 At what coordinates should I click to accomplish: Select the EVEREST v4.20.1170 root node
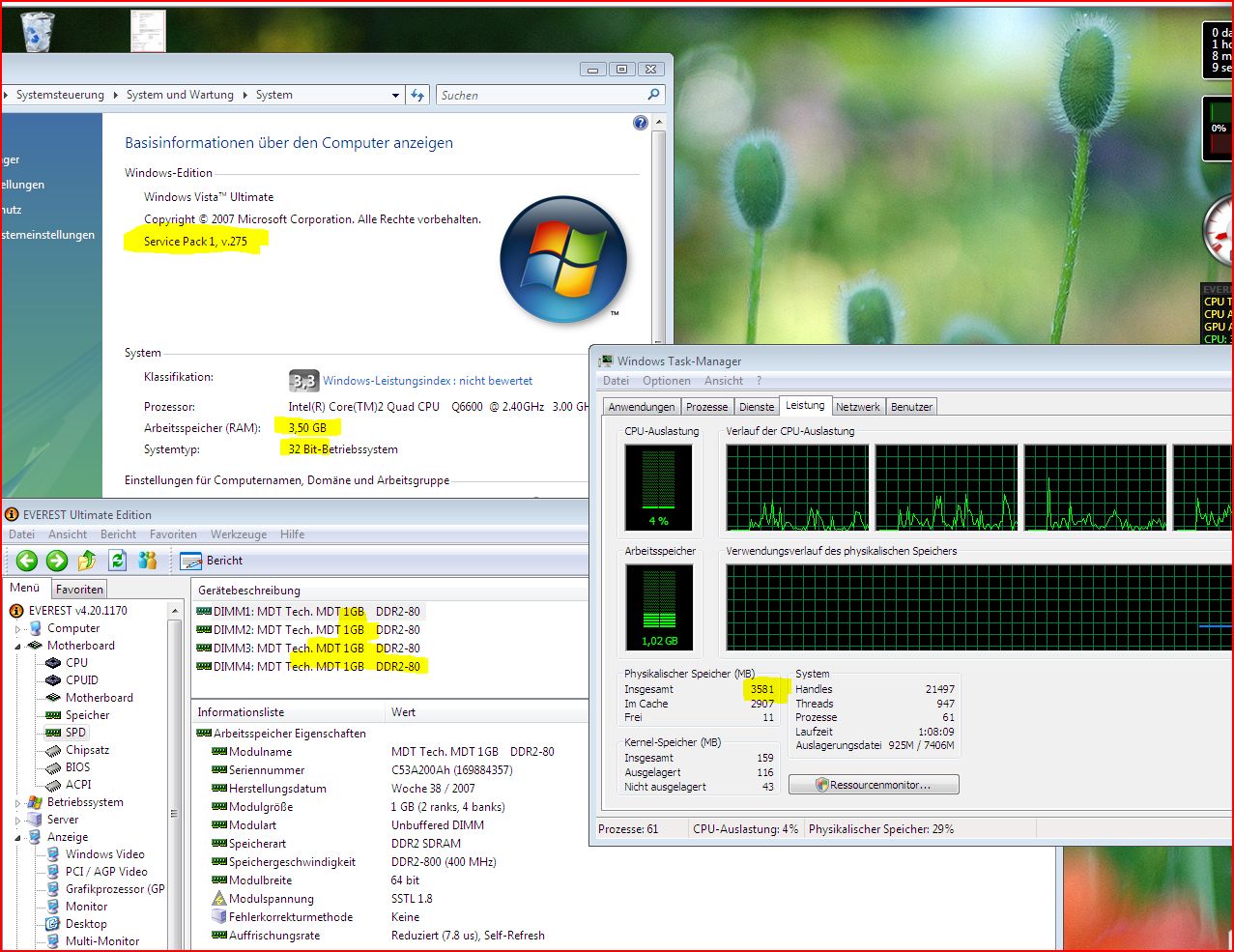(78, 611)
